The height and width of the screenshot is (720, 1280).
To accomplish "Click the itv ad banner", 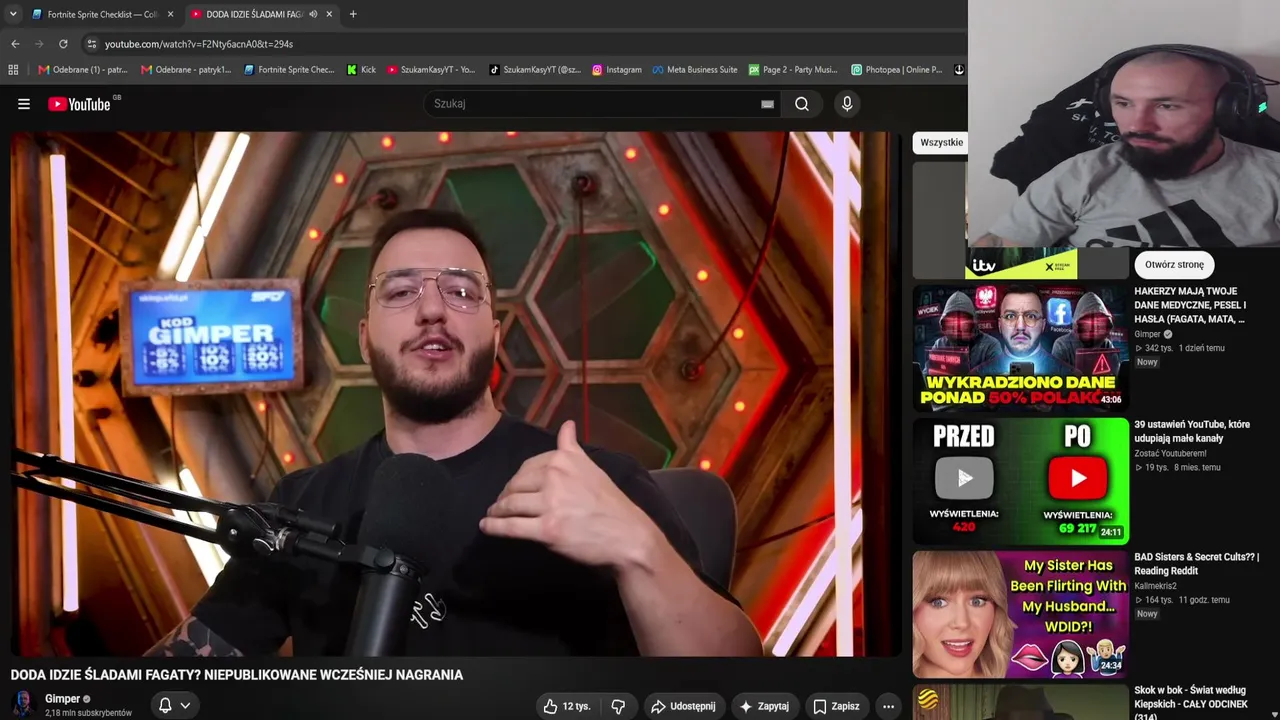I will 1020,266.
